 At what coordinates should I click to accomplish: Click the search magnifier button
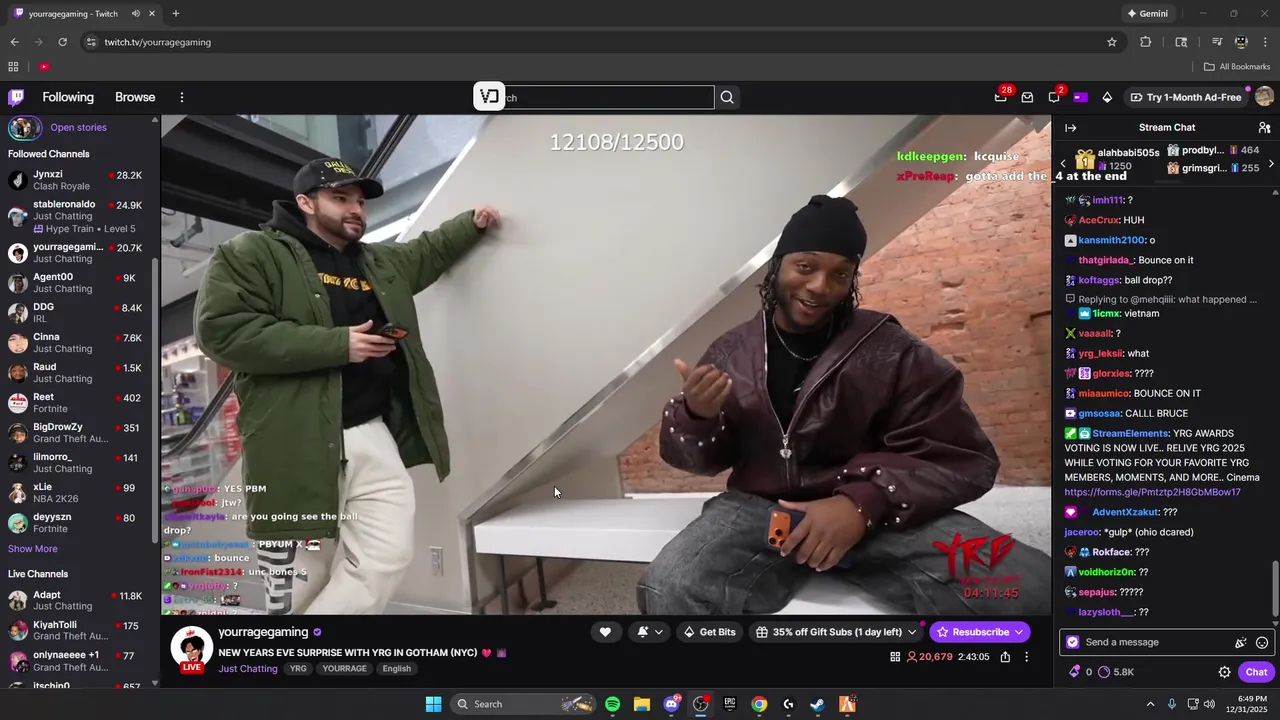pyautogui.click(x=727, y=97)
